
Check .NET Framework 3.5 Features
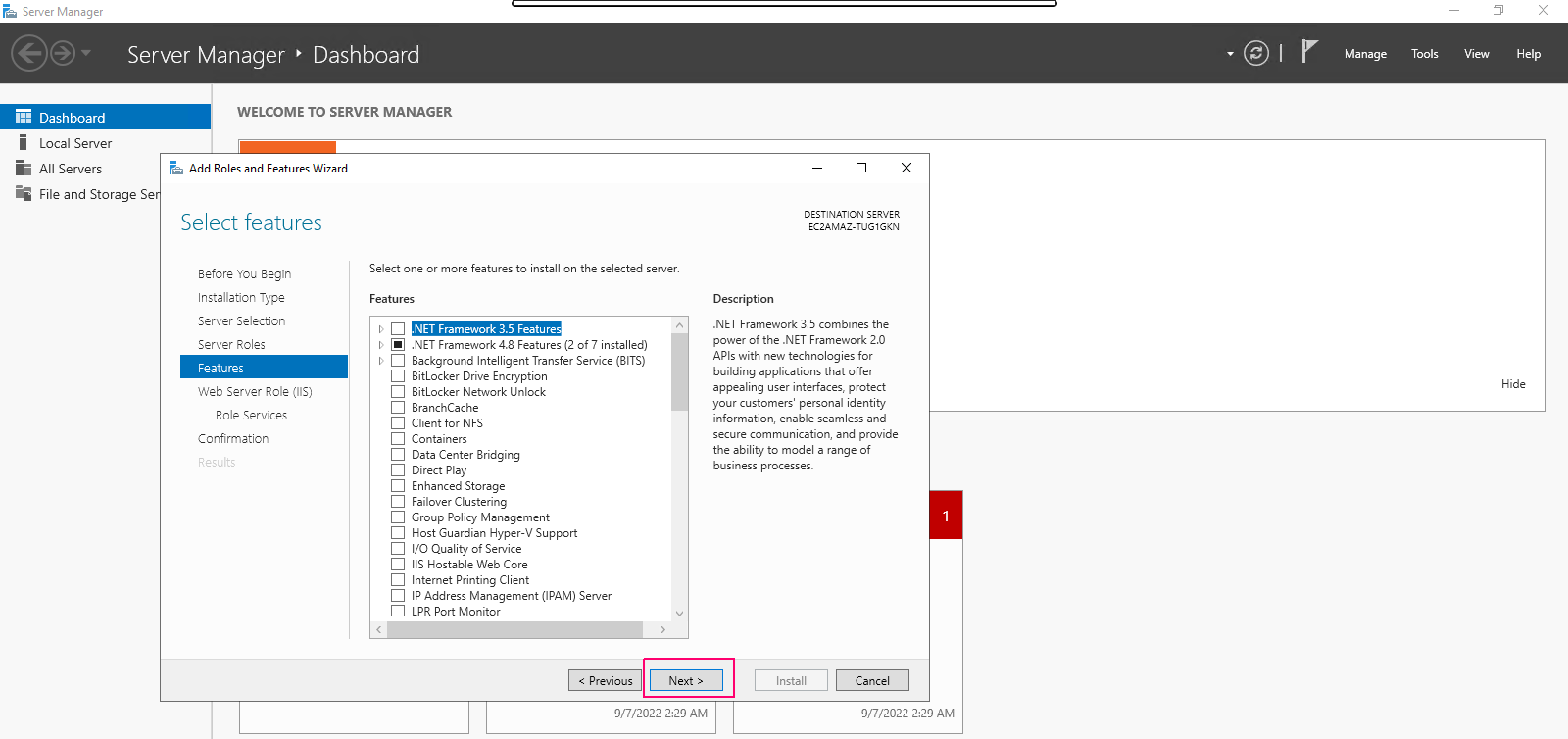click(398, 329)
